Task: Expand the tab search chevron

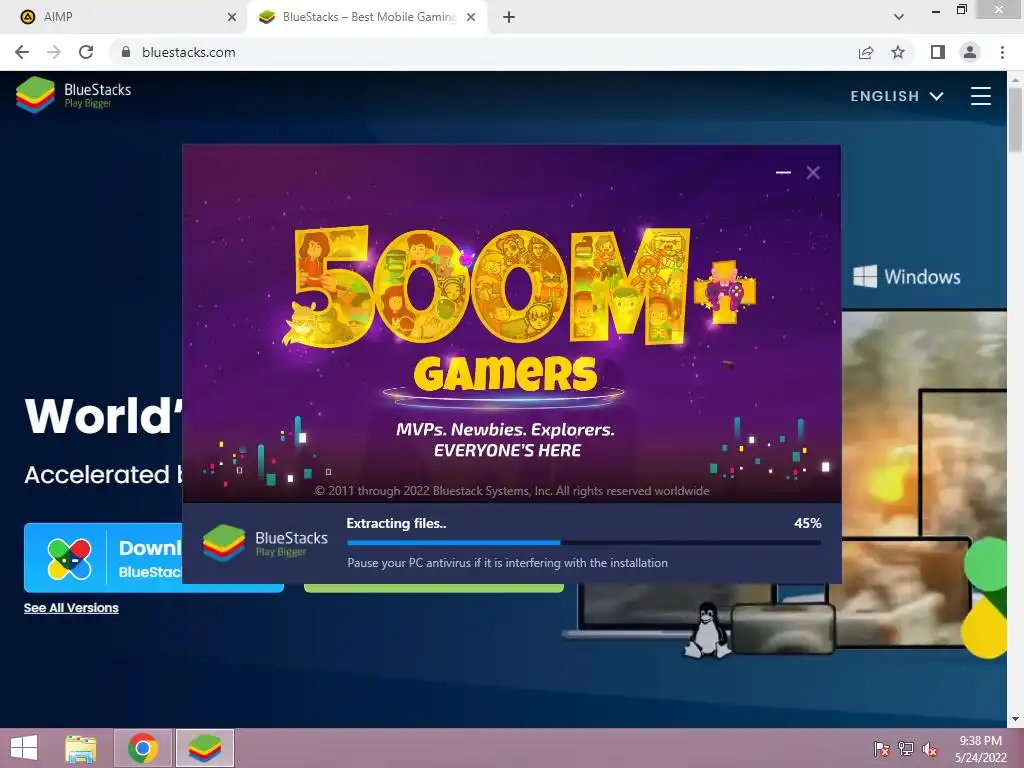Action: (x=899, y=17)
